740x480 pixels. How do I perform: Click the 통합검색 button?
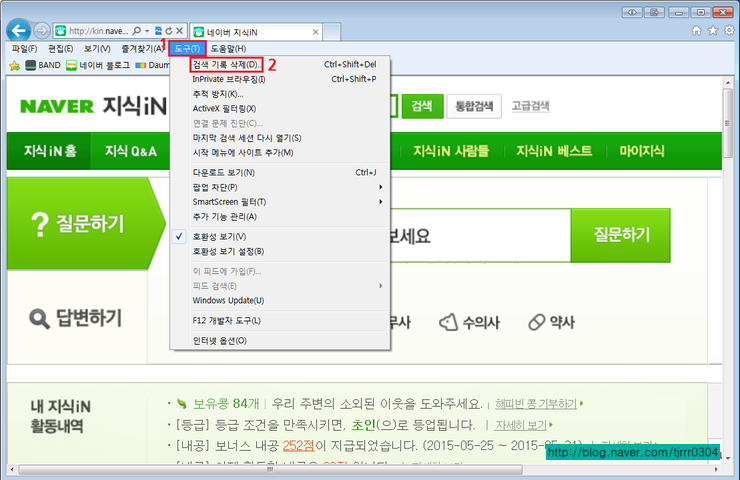coord(474,106)
